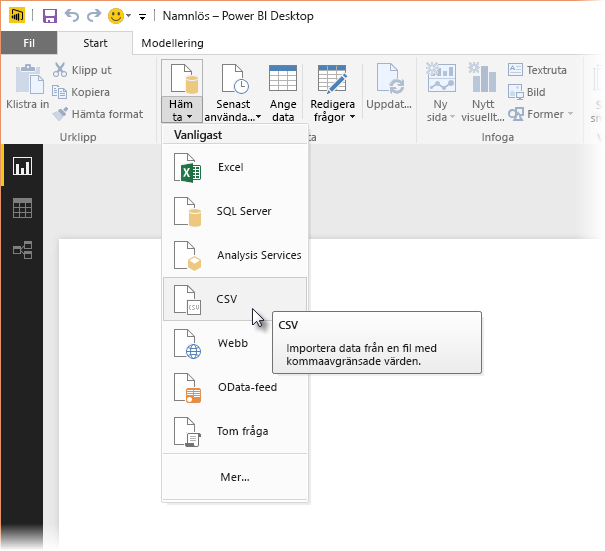Click the Power BI logo icon in title bar
This screenshot has width=605, height=551.
(x=17, y=15)
